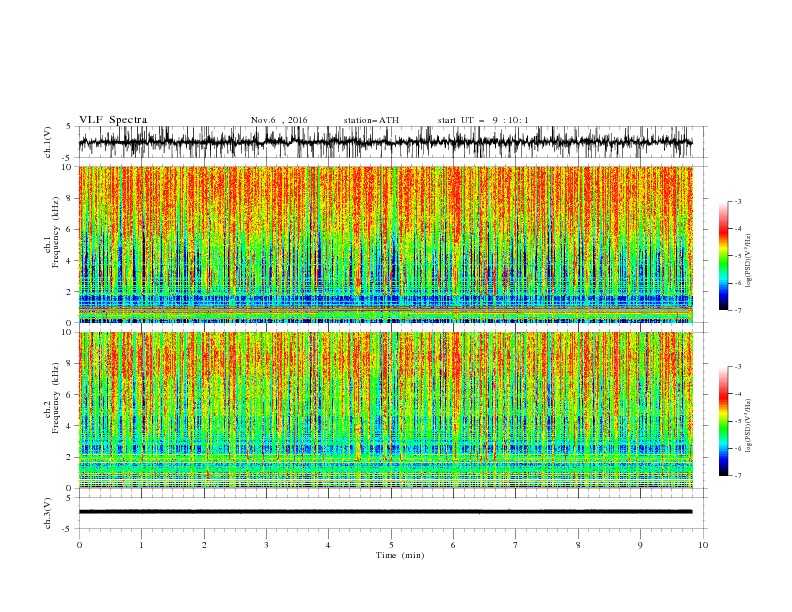Screen dimensions: 792x612
Task: Click time-axis tick label "0"
Action: 79,545
